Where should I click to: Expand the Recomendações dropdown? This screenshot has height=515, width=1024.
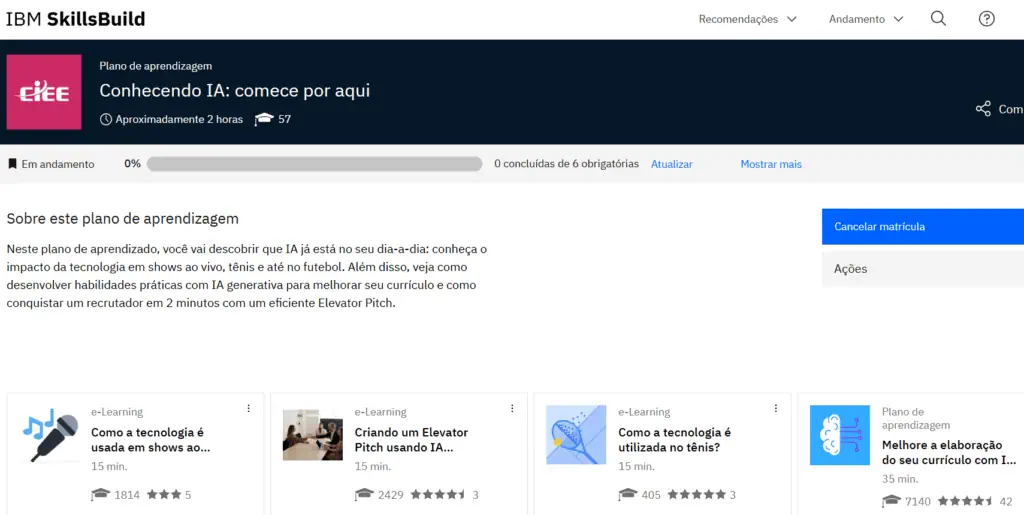[748, 19]
